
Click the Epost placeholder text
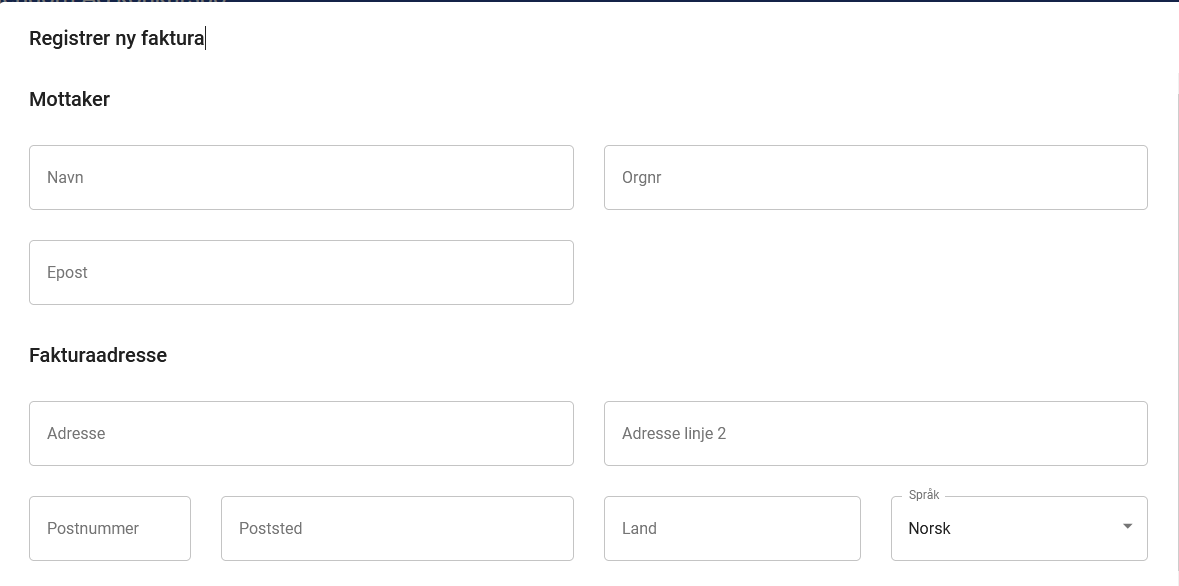pyautogui.click(x=67, y=273)
